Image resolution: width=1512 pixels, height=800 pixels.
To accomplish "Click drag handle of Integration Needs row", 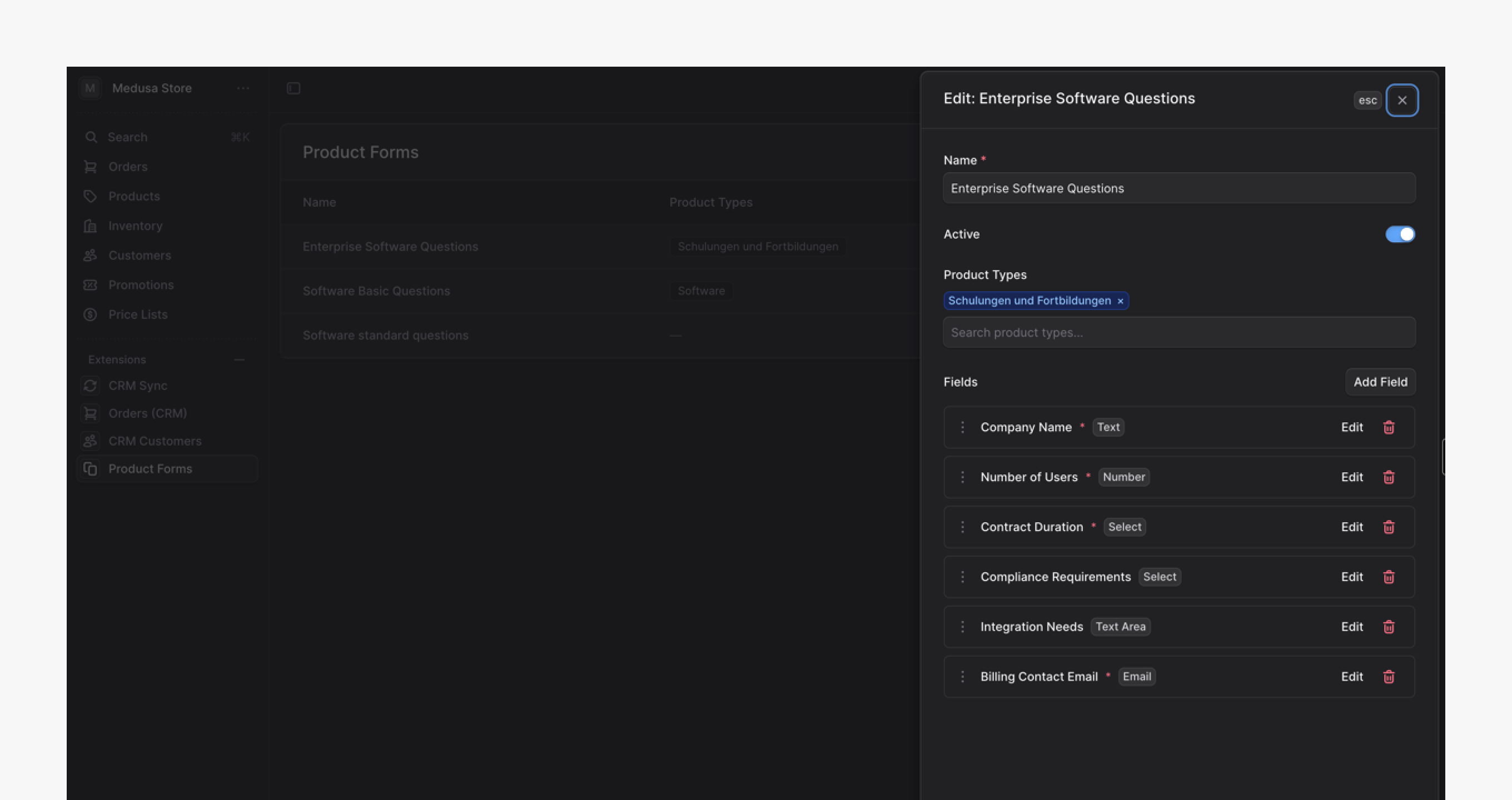I will (x=962, y=627).
